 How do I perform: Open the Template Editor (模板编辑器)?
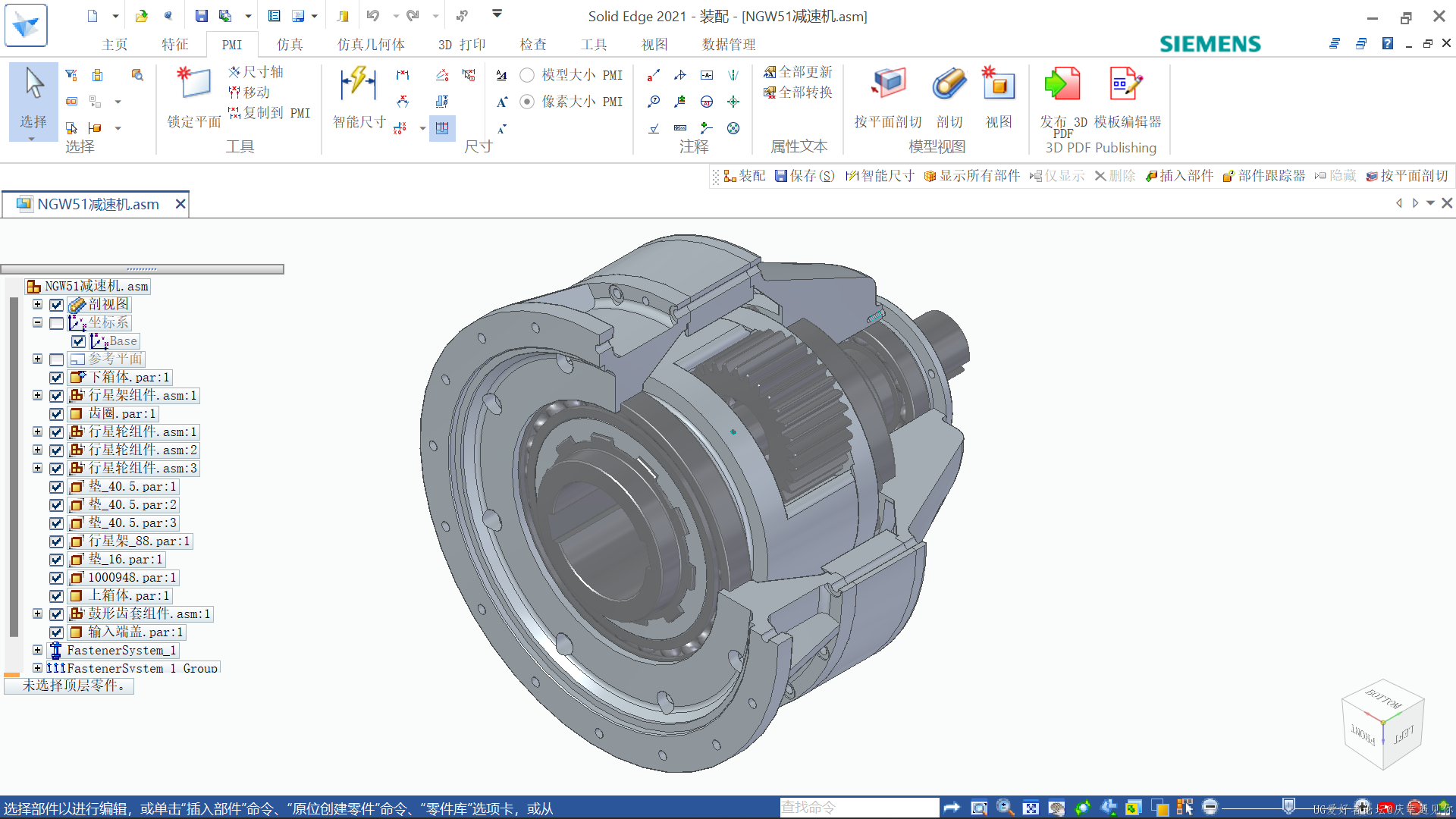click(x=1128, y=99)
